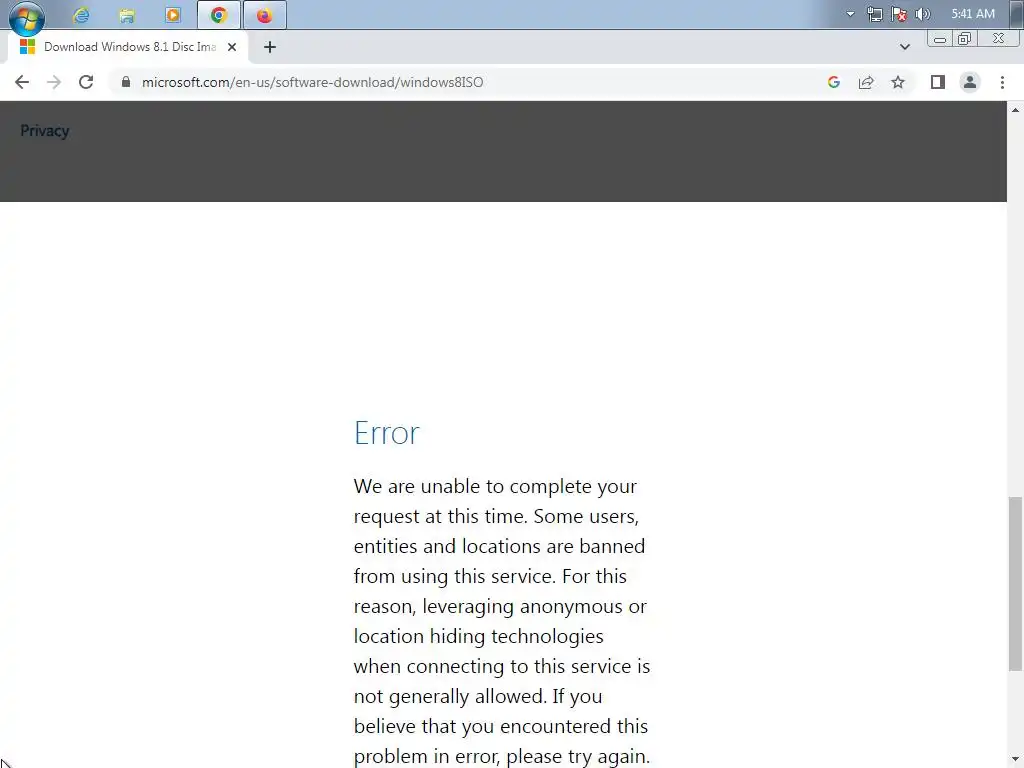This screenshot has height=768, width=1024.
Task: Close the Chrome window
Action: (x=999, y=39)
